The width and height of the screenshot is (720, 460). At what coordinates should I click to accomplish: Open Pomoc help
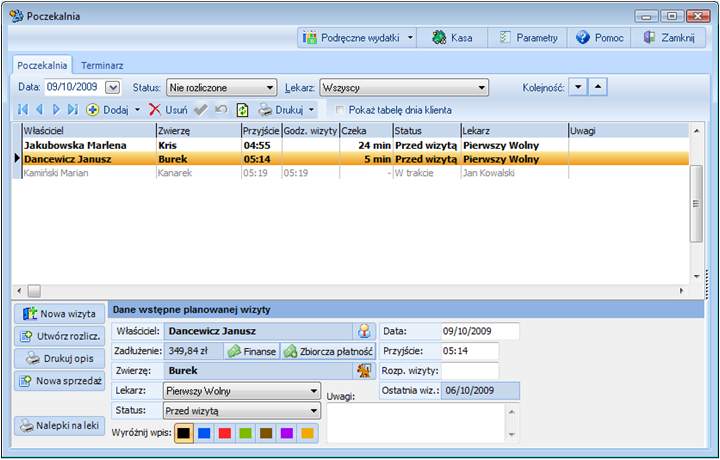coord(599,38)
